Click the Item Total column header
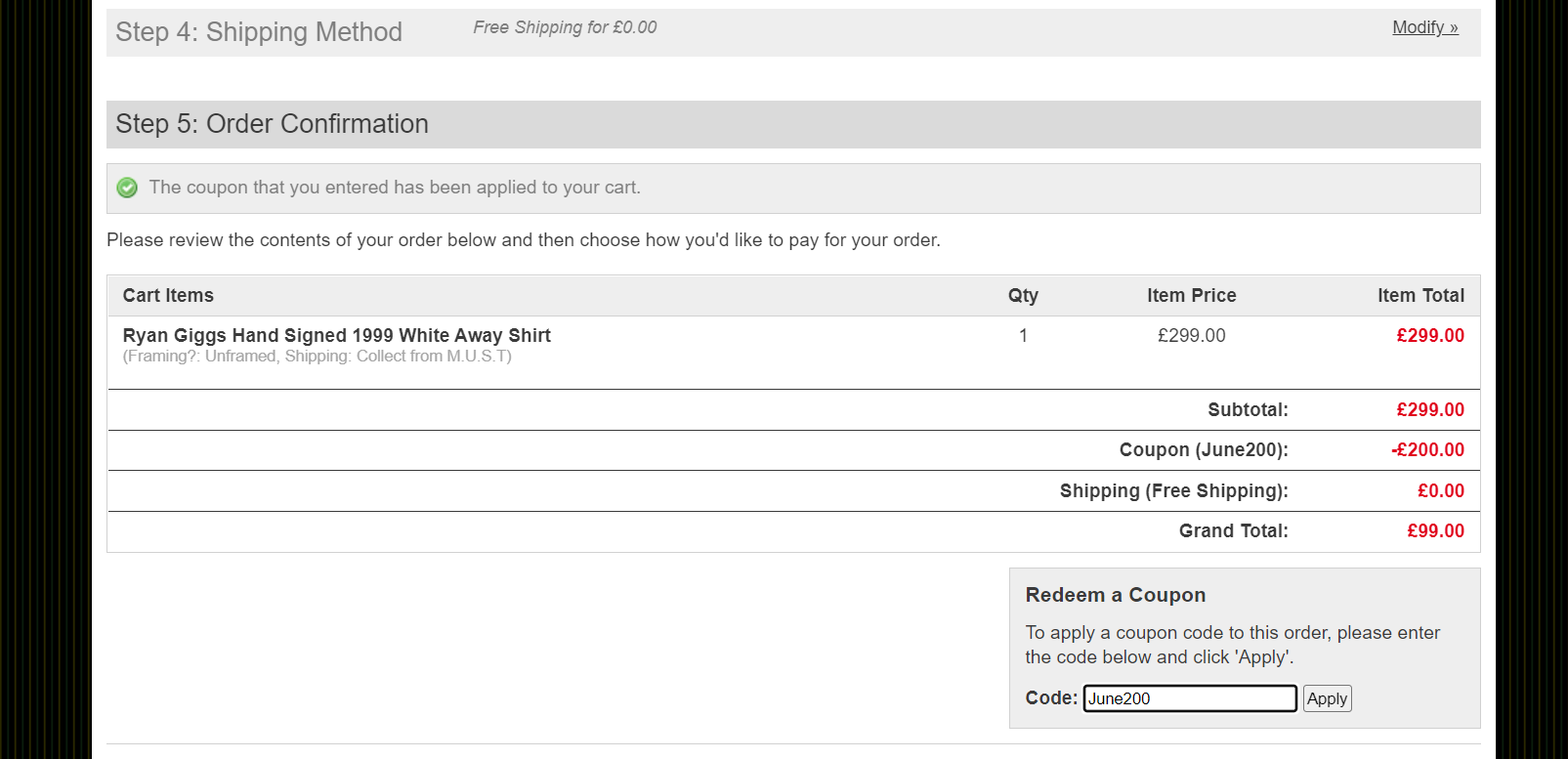 point(1420,295)
